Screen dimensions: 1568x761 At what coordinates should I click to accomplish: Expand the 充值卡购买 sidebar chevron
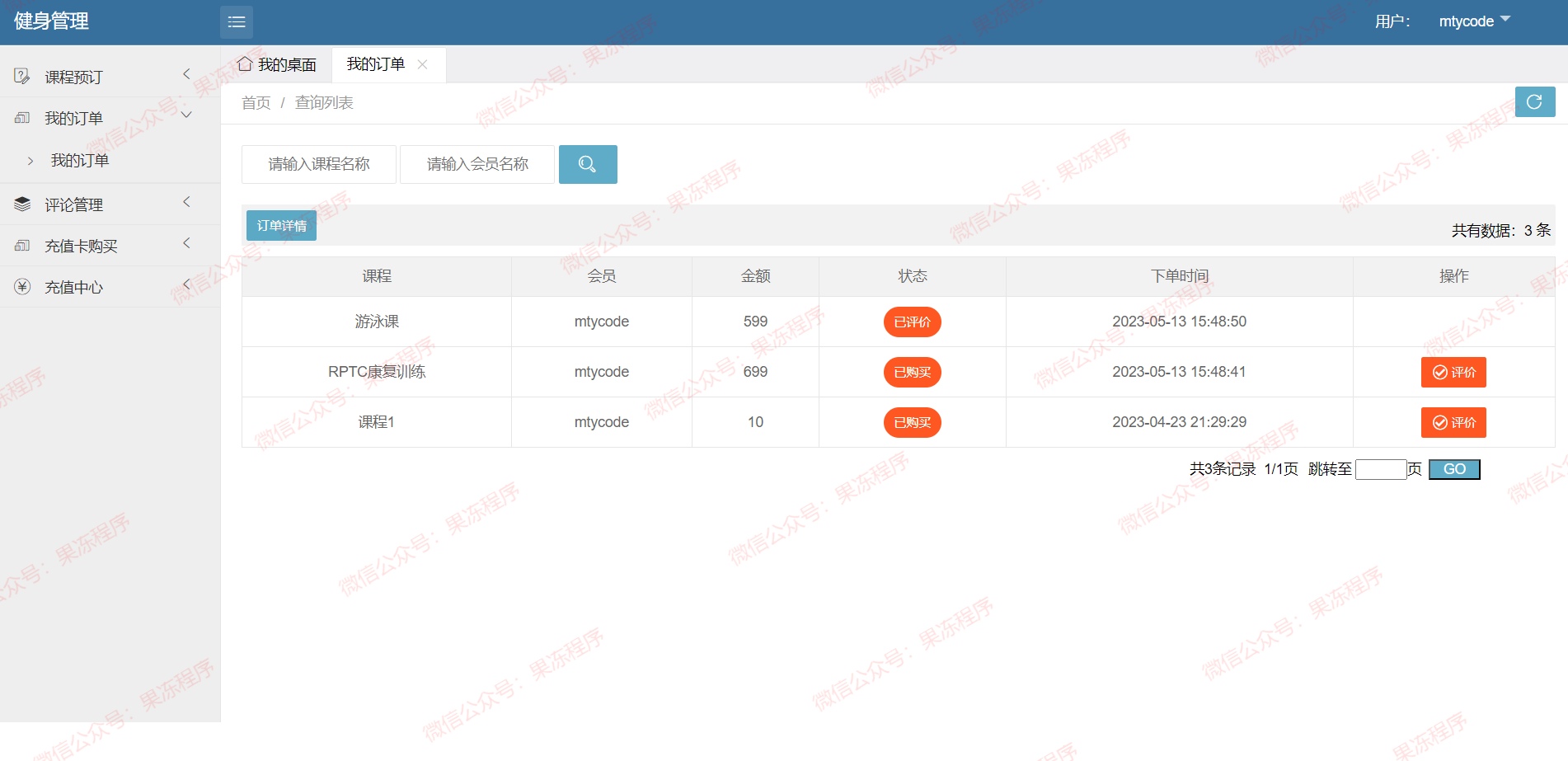186,243
